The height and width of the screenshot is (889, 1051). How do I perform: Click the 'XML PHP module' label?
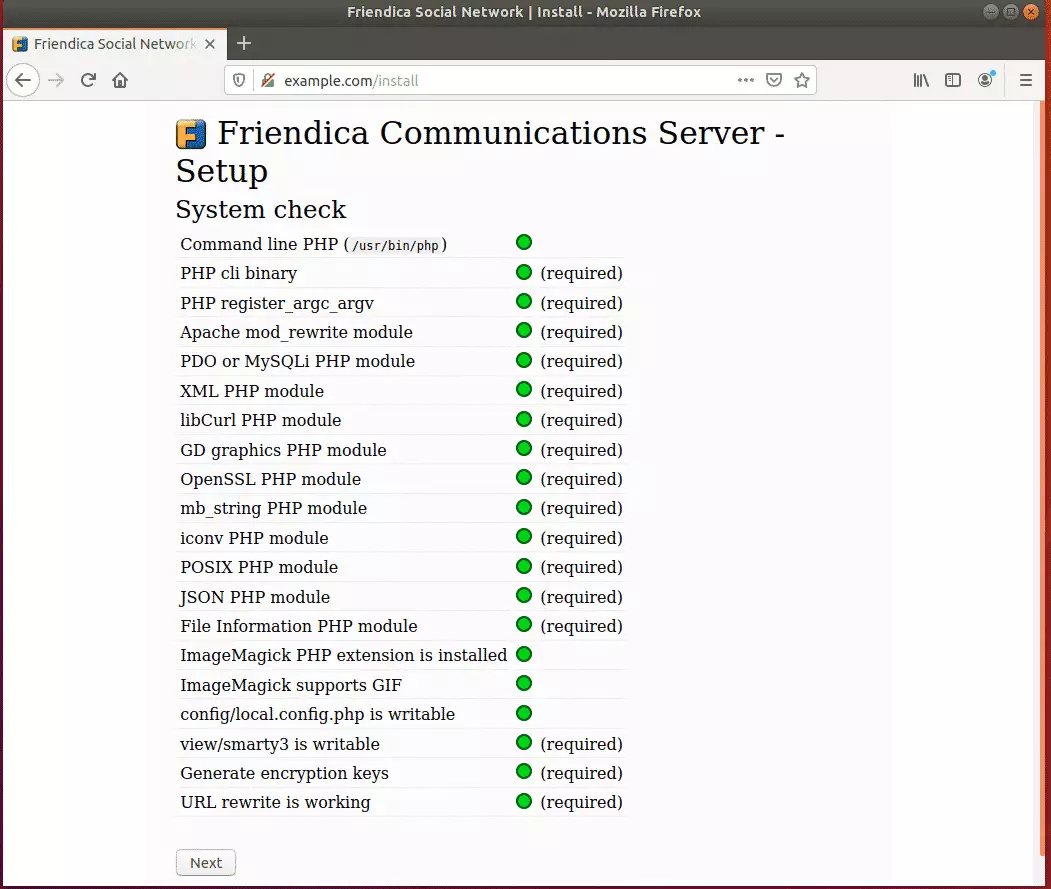pos(252,391)
